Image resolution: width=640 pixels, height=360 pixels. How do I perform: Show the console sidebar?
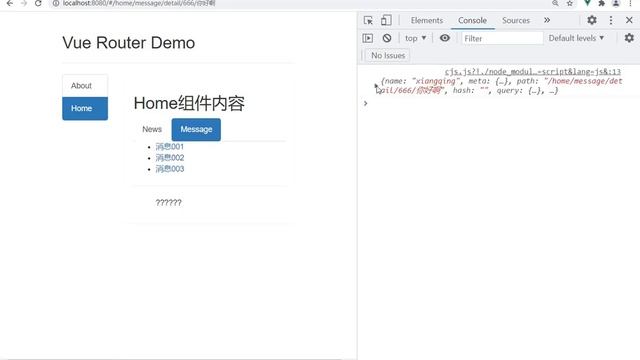(x=368, y=38)
